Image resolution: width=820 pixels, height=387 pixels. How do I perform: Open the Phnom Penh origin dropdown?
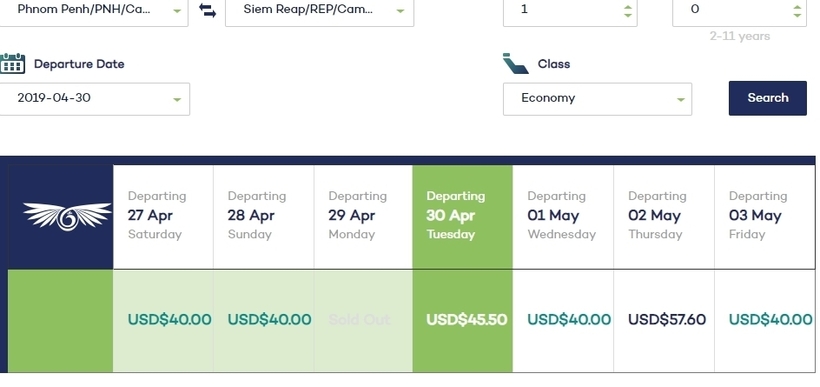(x=94, y=10)
